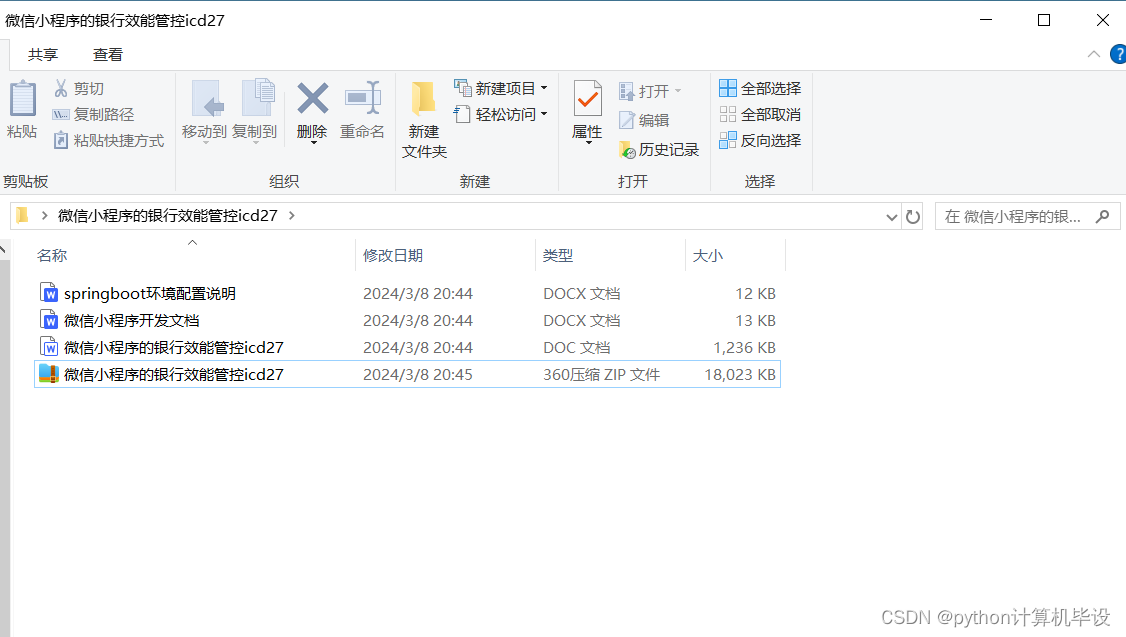Viewport: 1126px width, 637px height.
Task: Click Invert selection (反向选择)
Action: 760,140
